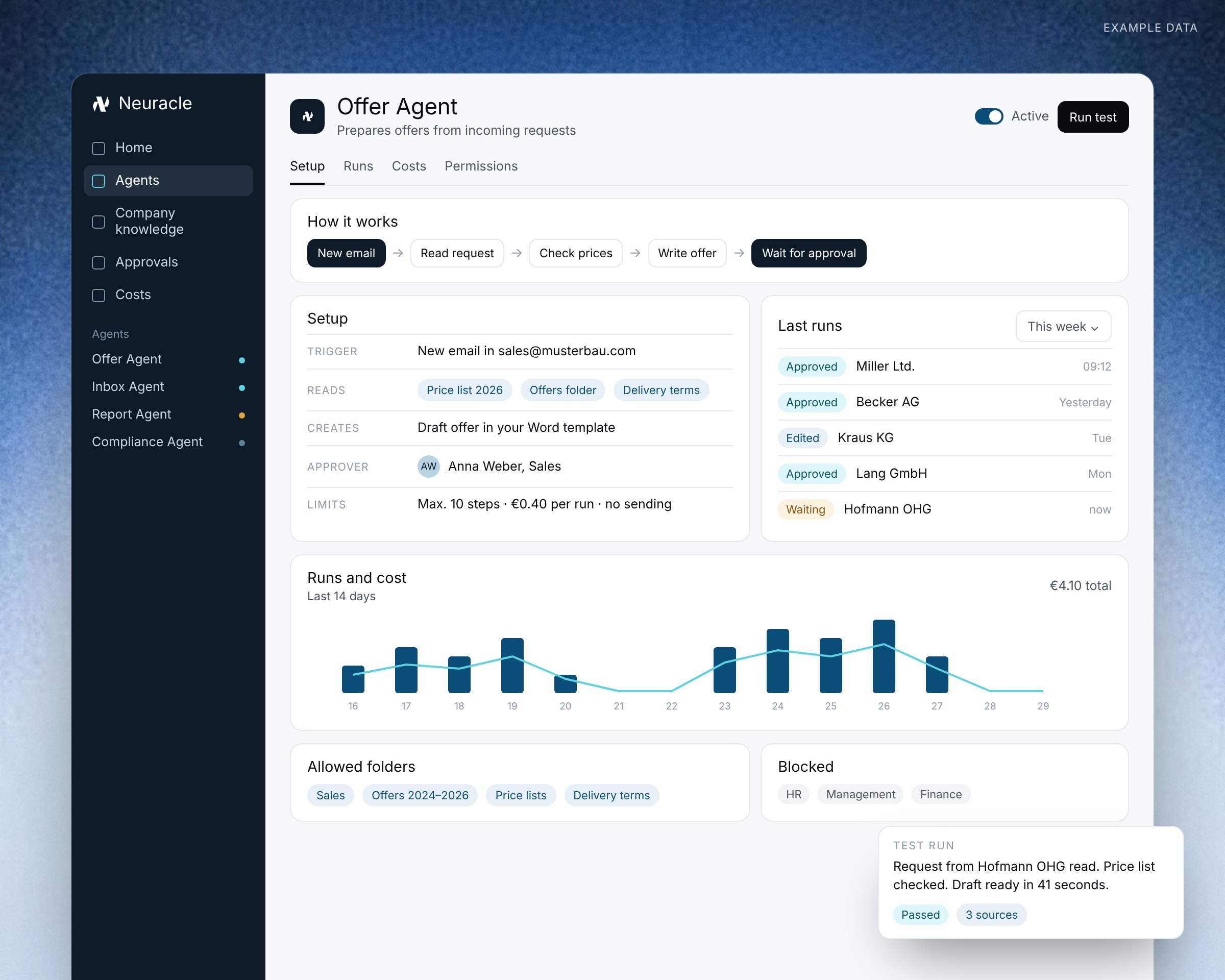The height and width of the screenshot is (980, 1225).
Task: Open the Hofmann OHG waiting run
Action: (x=944, y=509)
